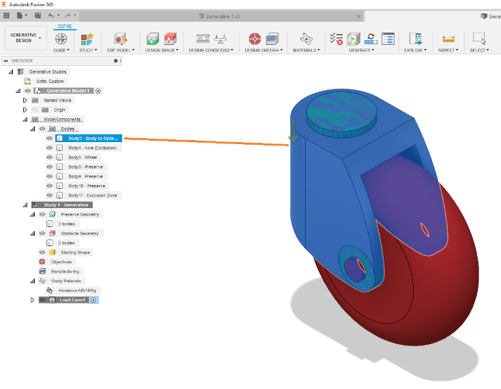Choose the Obstacle Geometry red icon
Image resolution: width=501 pixels, height=389 pixels.
click(x=170, y=39)
